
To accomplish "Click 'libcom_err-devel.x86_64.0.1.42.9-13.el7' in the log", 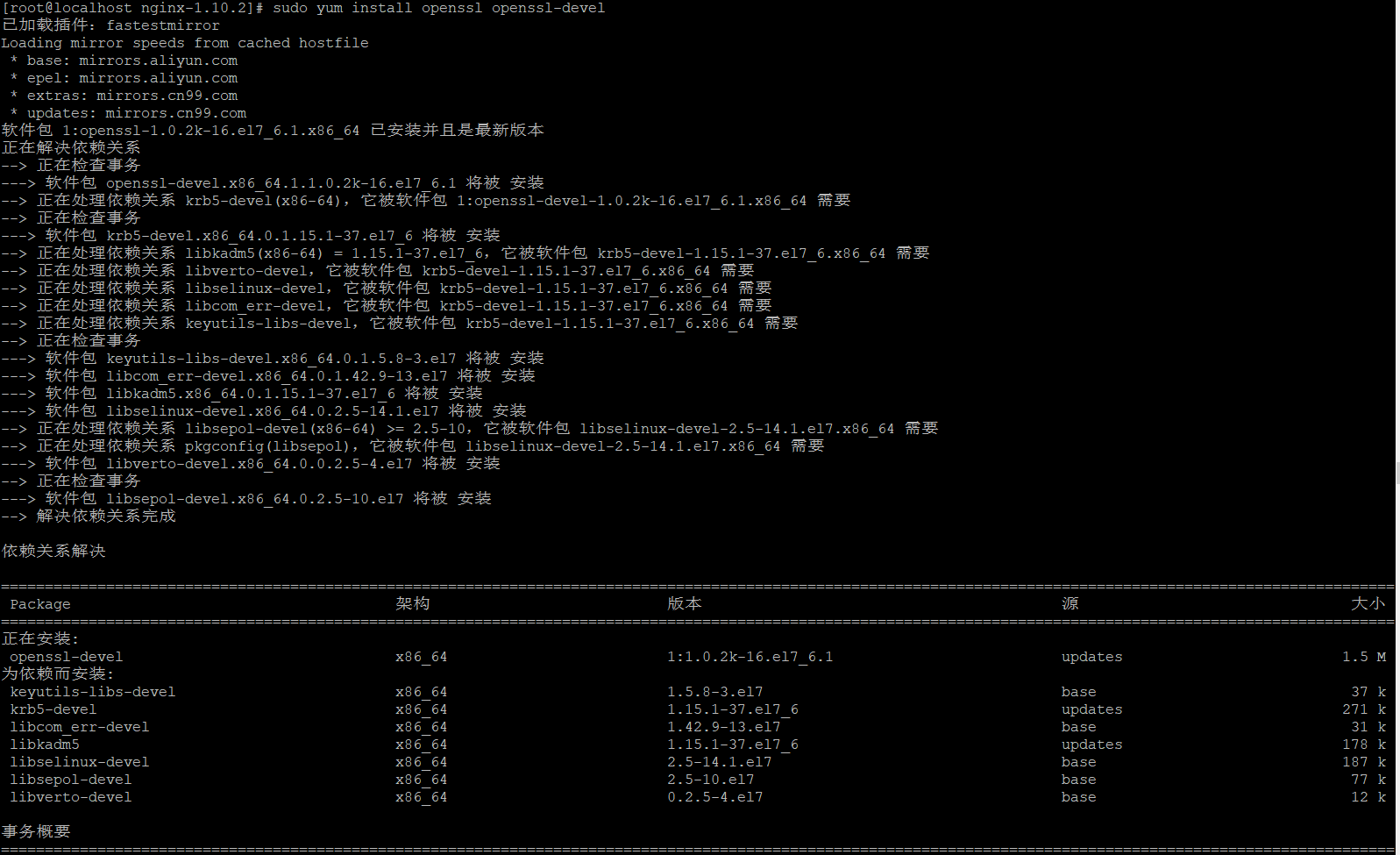I will coord(277,376).
